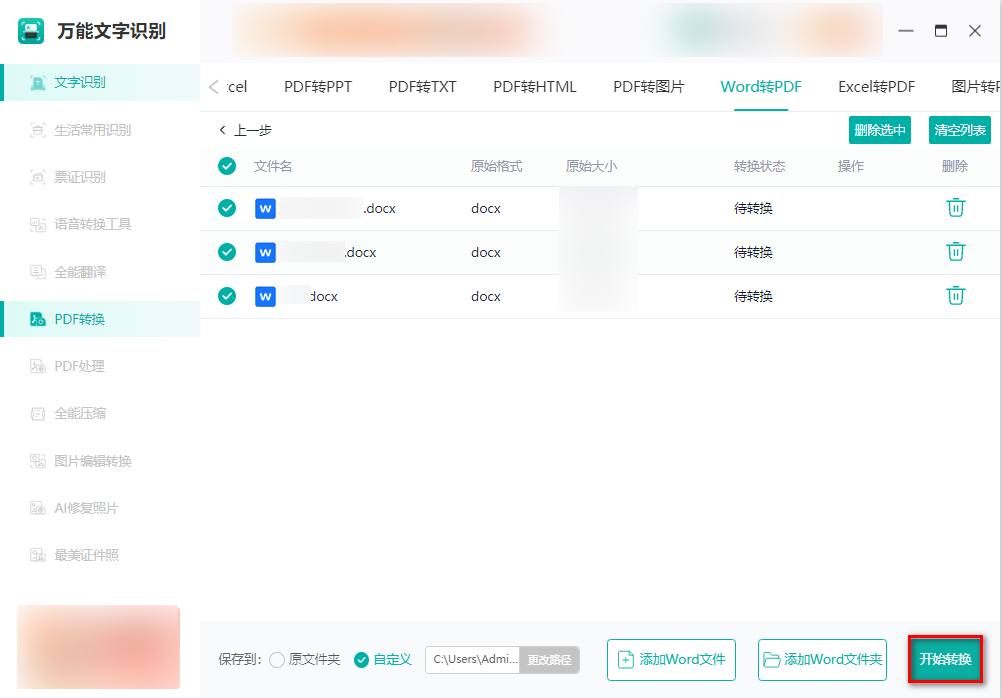Image resolution: width=1002 pixels, height=698 pixels.
Task: Open the 全能翻译 tool
Action: click(x=84, y=270)
